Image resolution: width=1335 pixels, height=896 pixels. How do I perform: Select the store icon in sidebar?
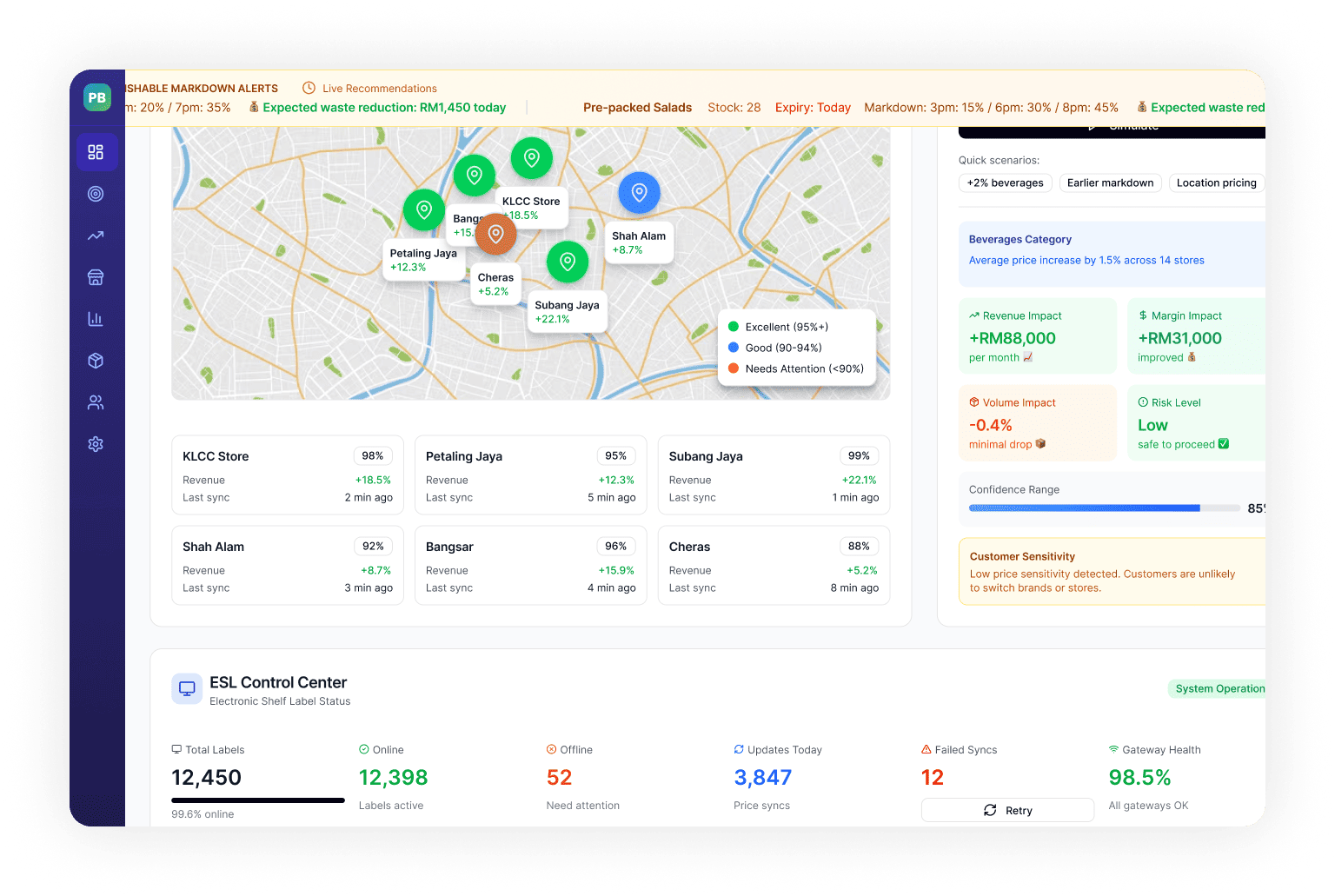coord(96,277)
